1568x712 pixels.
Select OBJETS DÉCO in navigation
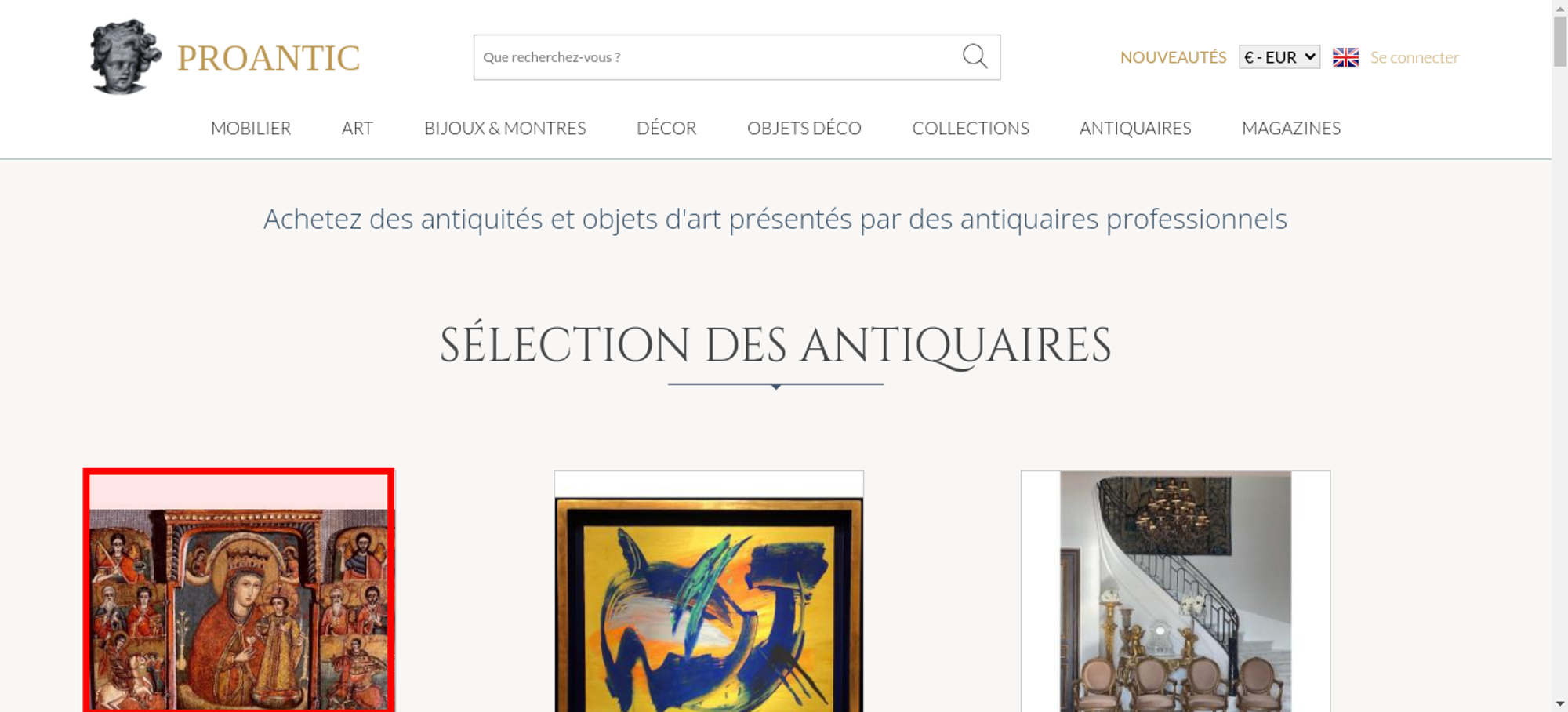click(804, 128)
